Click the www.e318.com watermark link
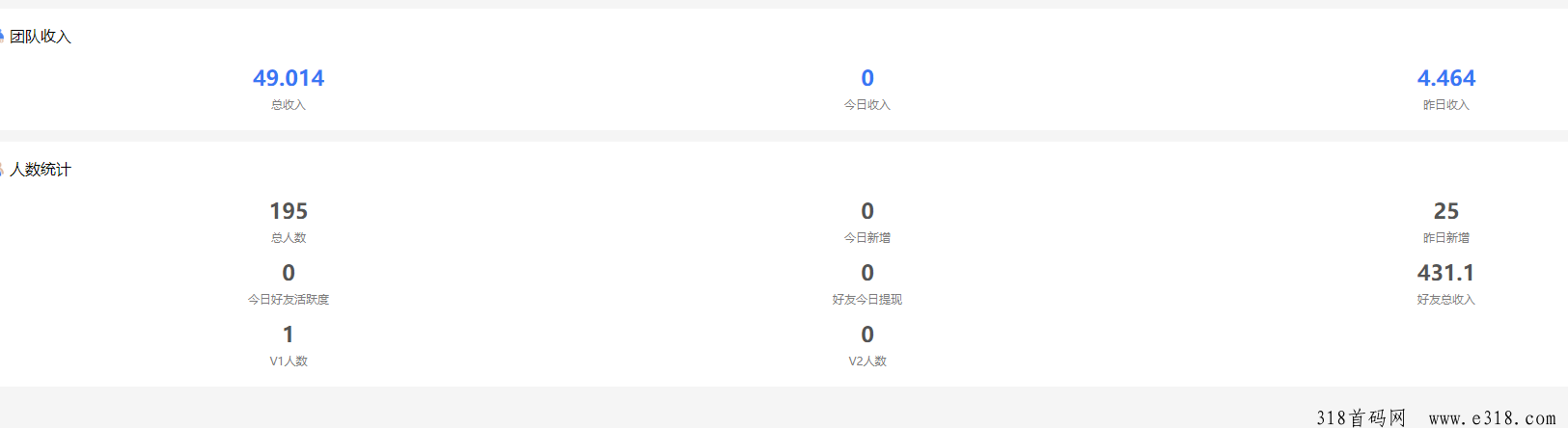This screenshot has width=1568, height=428. coord(1493,417)
